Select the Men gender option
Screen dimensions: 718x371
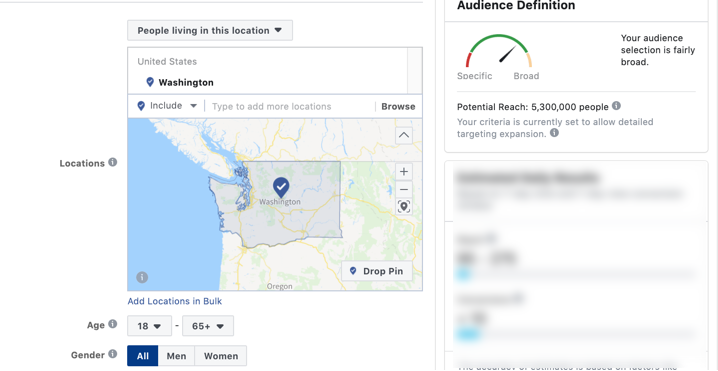pos(176,356)
